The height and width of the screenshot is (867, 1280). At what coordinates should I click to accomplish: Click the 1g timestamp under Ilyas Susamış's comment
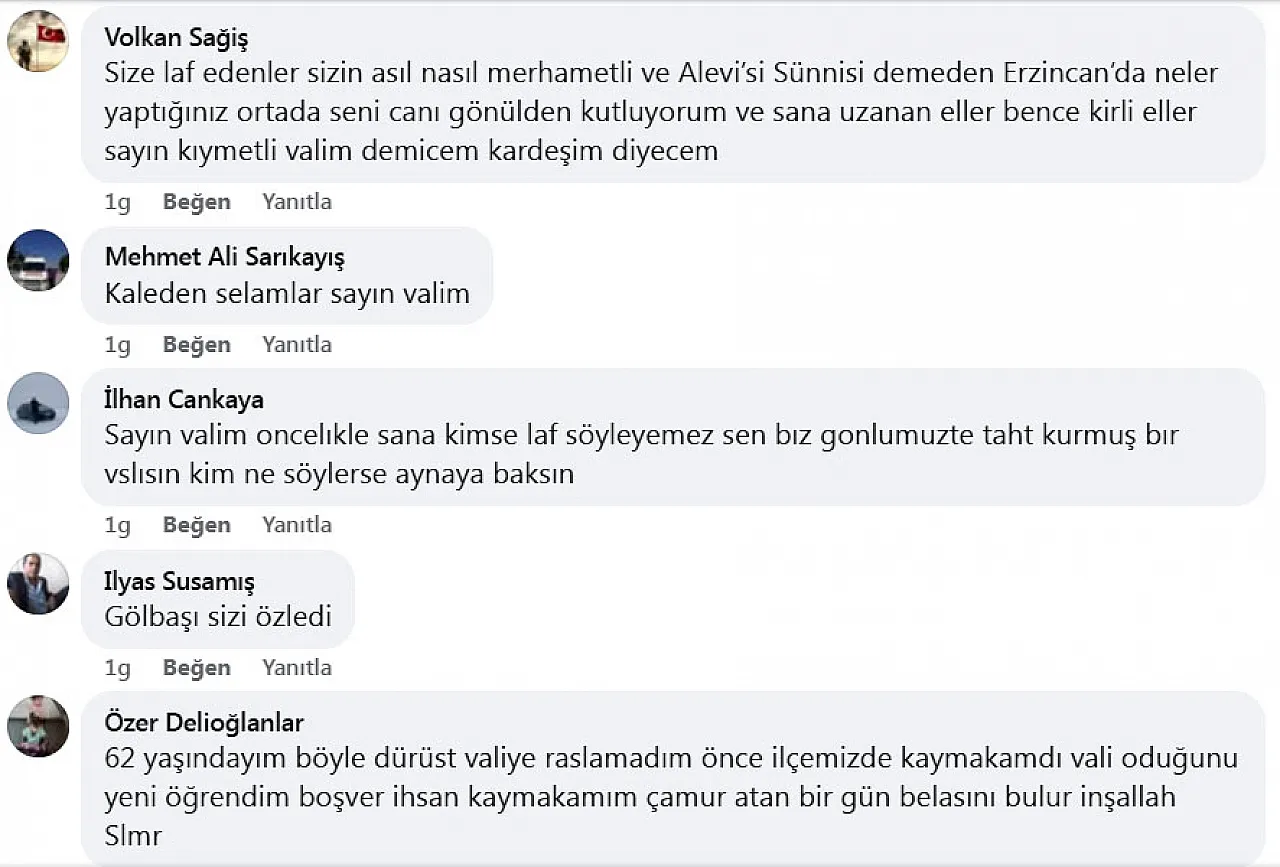coord(118,668)
